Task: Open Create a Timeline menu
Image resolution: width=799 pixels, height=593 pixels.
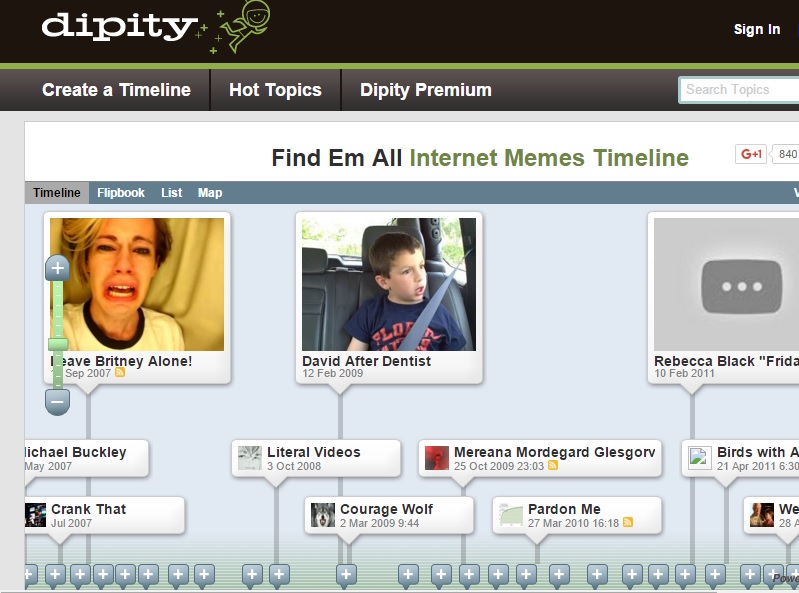Action: 116,90
